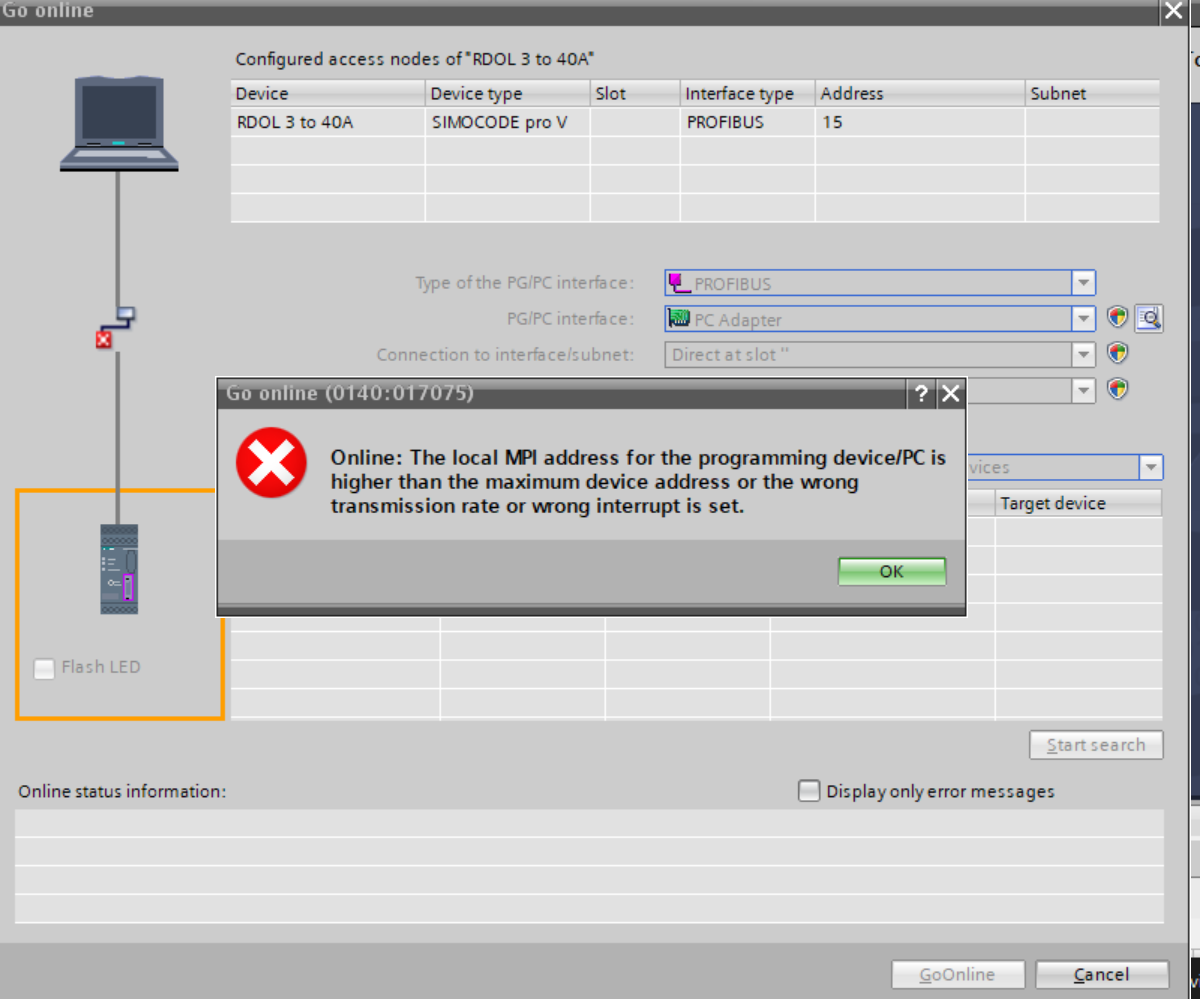Click shield icon beside Connection to interface/subnet

(x=1118, y=353)
